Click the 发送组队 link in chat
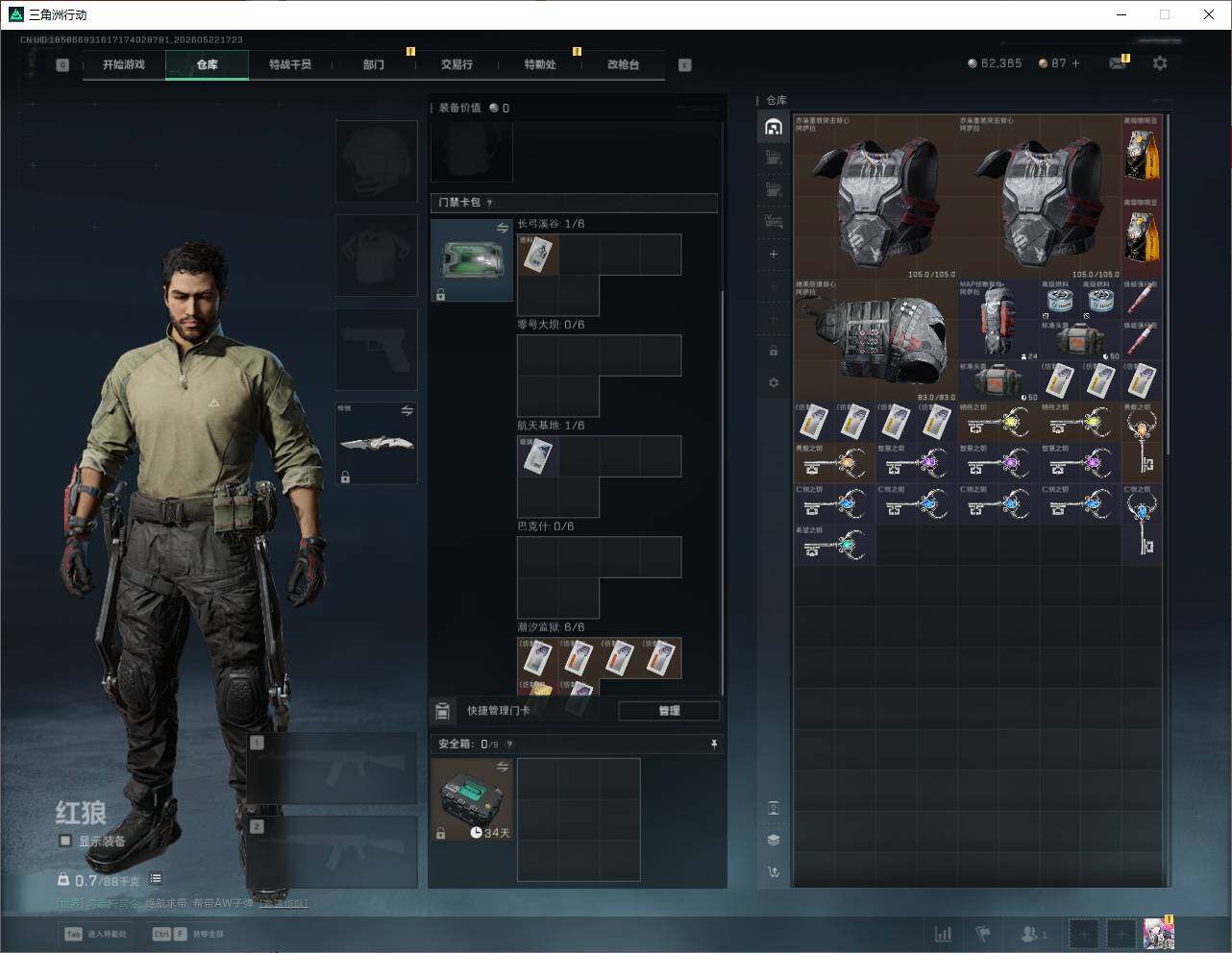 click(x=283, y=903)
